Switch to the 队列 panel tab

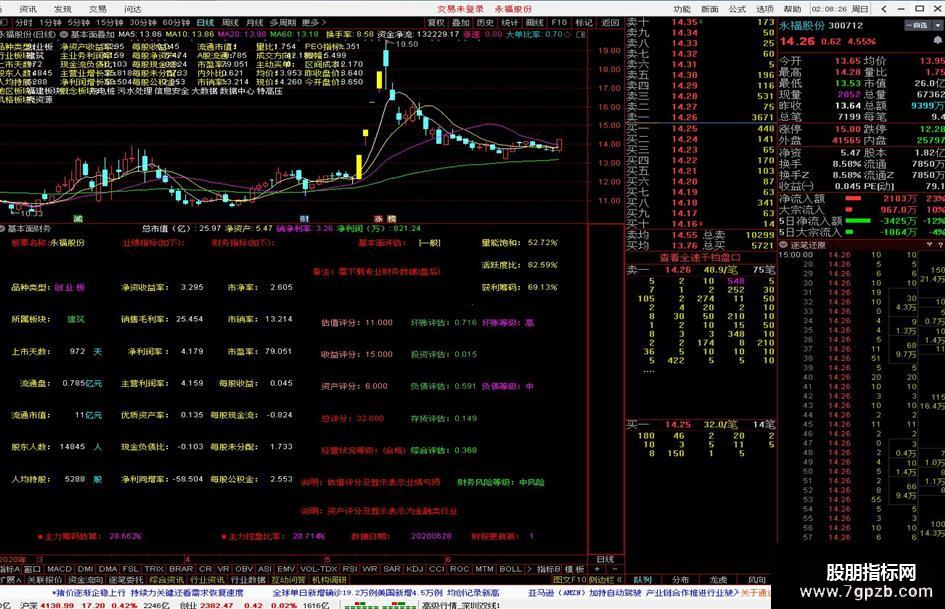click(x=642, y=579)
